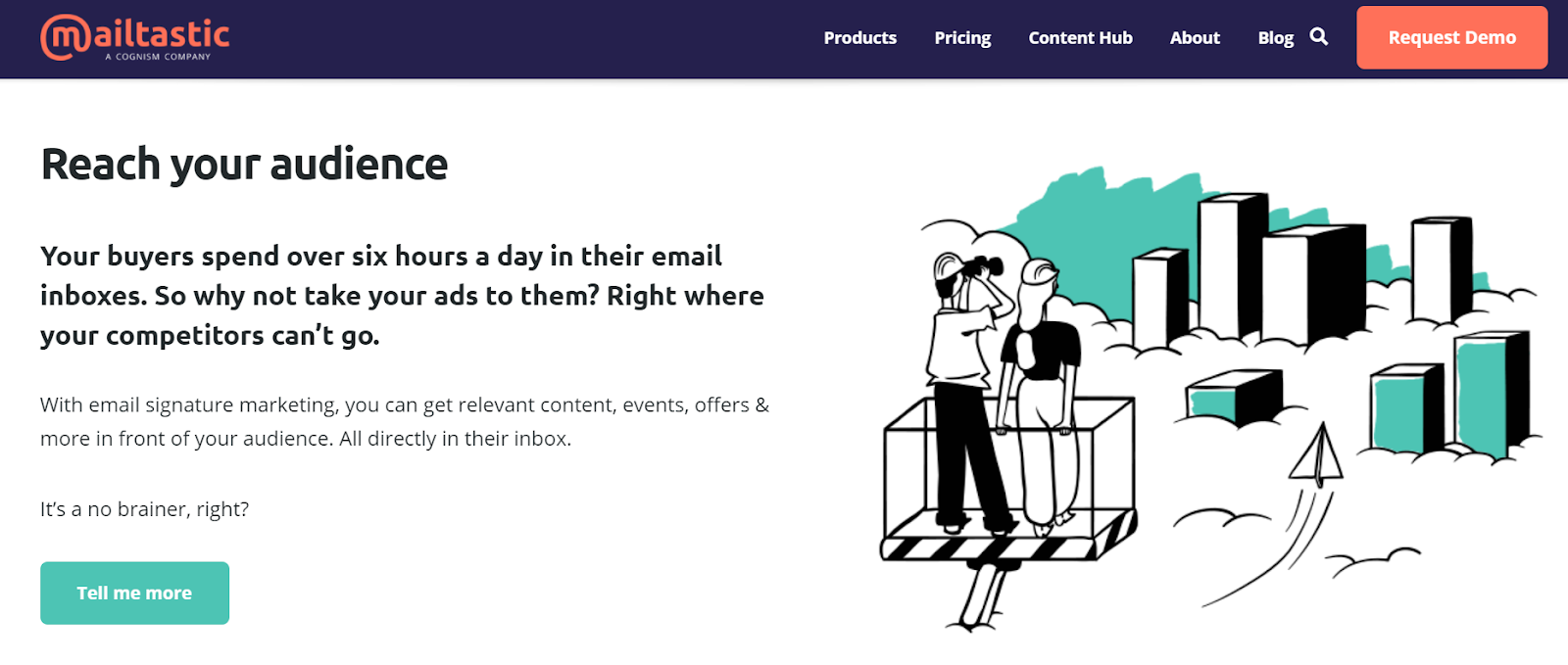
Task: Click the teal building at far right
Action: [1490, 394]
